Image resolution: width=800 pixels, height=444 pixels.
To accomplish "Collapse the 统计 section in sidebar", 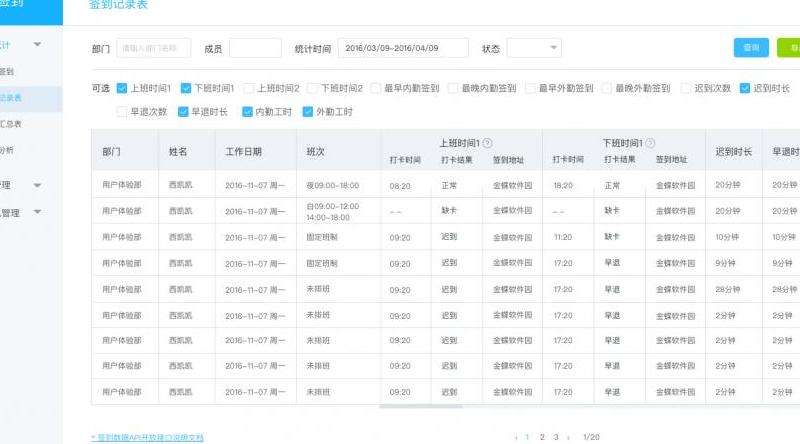I will point(37,45).
